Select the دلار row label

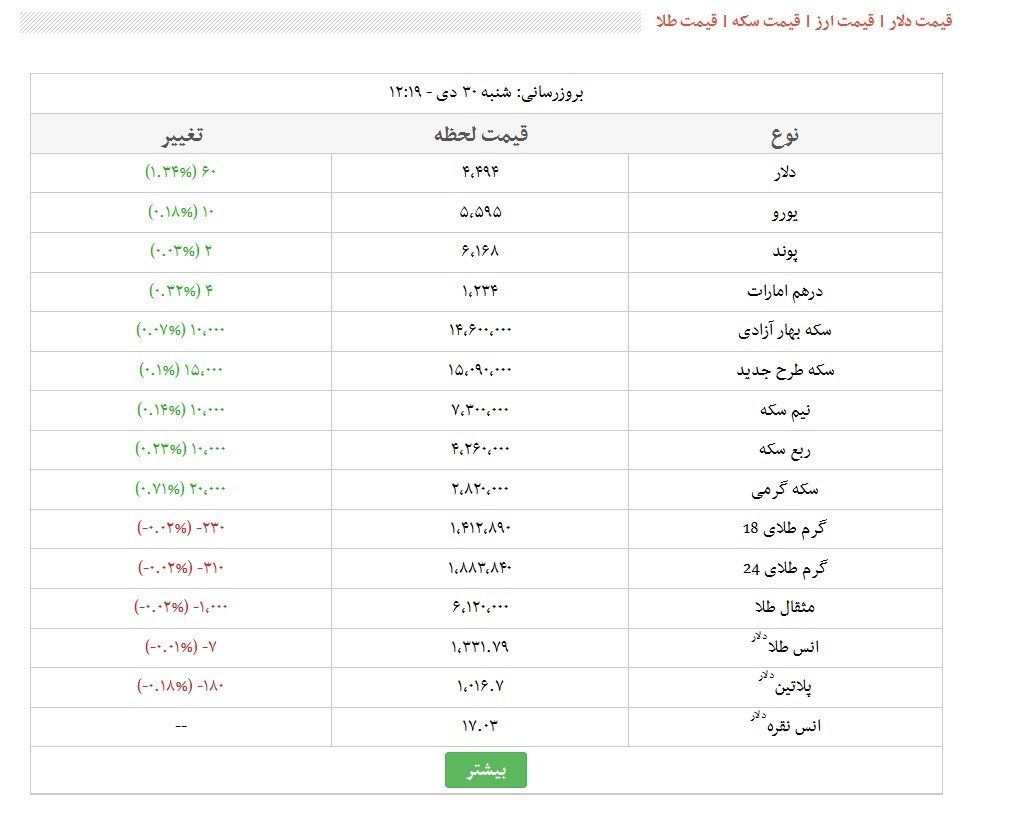[x=785, y=173]
